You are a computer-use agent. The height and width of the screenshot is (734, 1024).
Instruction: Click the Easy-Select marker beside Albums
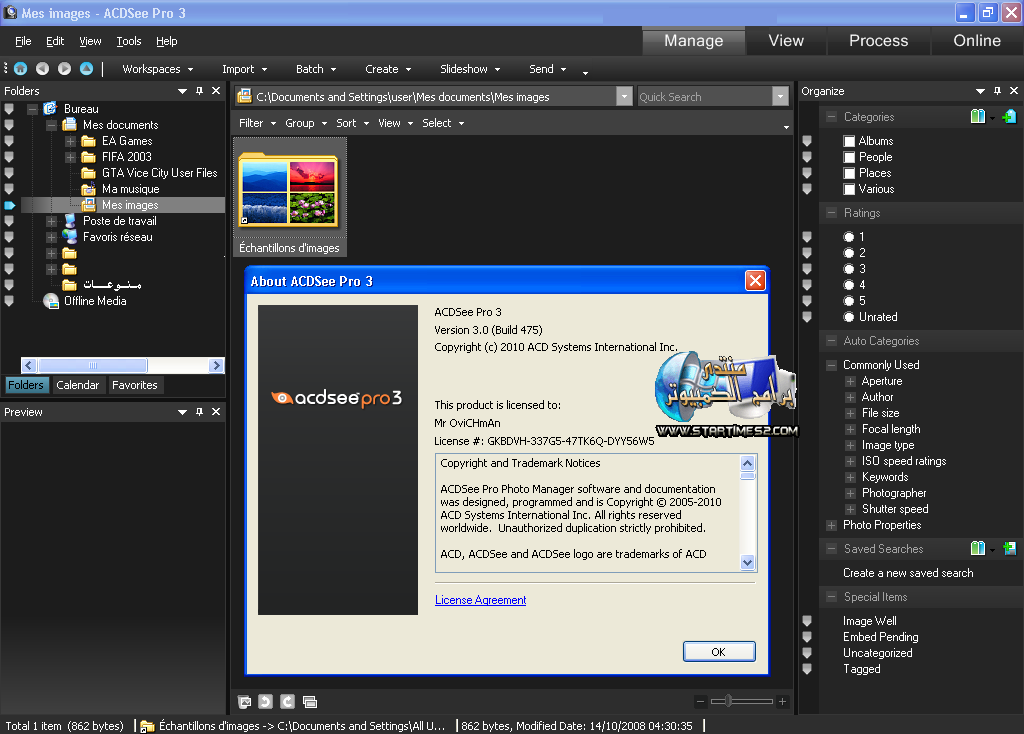807,141
